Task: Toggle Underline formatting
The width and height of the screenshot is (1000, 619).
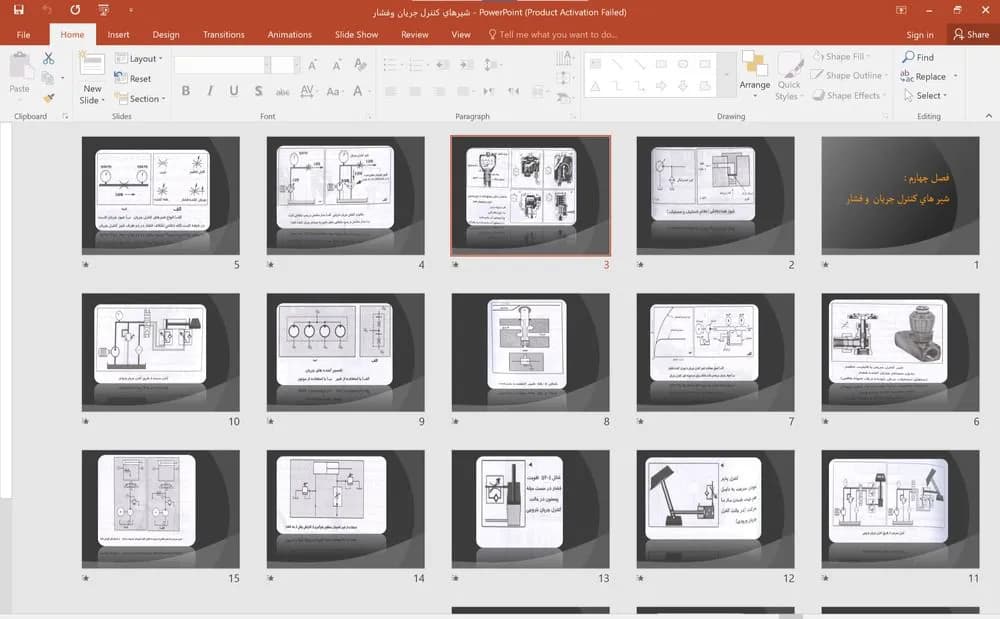Action: (234, 91)
